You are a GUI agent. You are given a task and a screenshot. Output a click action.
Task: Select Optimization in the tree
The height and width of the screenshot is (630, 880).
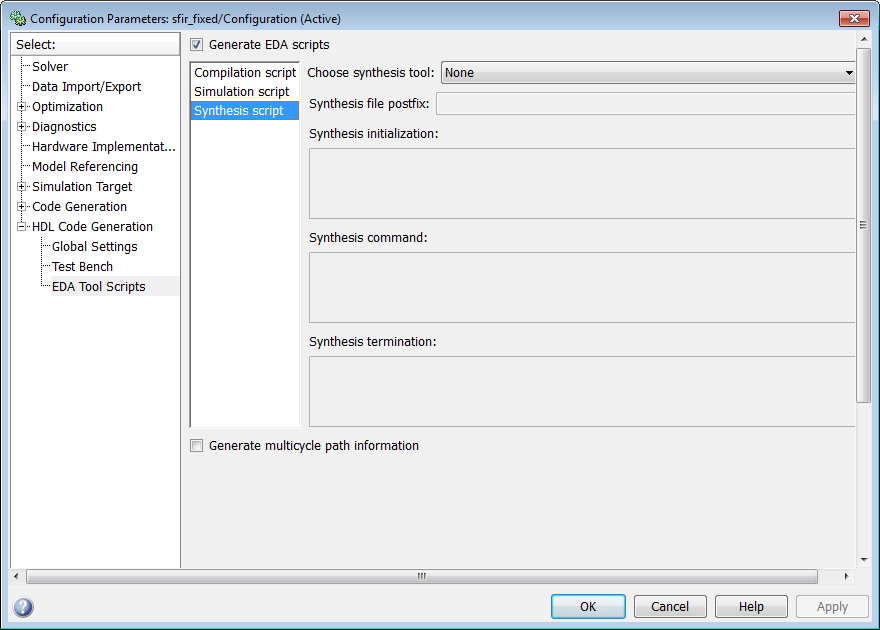coord(67,107)
